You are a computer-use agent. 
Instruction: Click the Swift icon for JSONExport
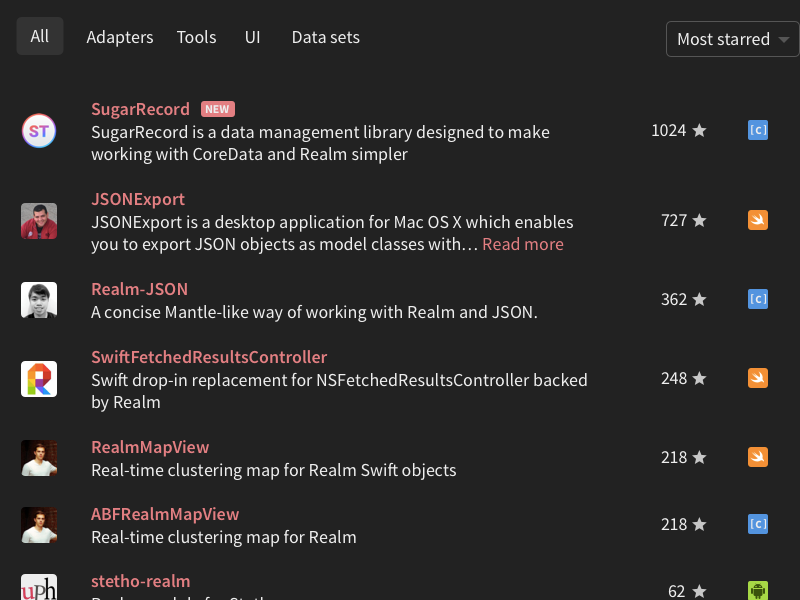click(x=758, y=220)
